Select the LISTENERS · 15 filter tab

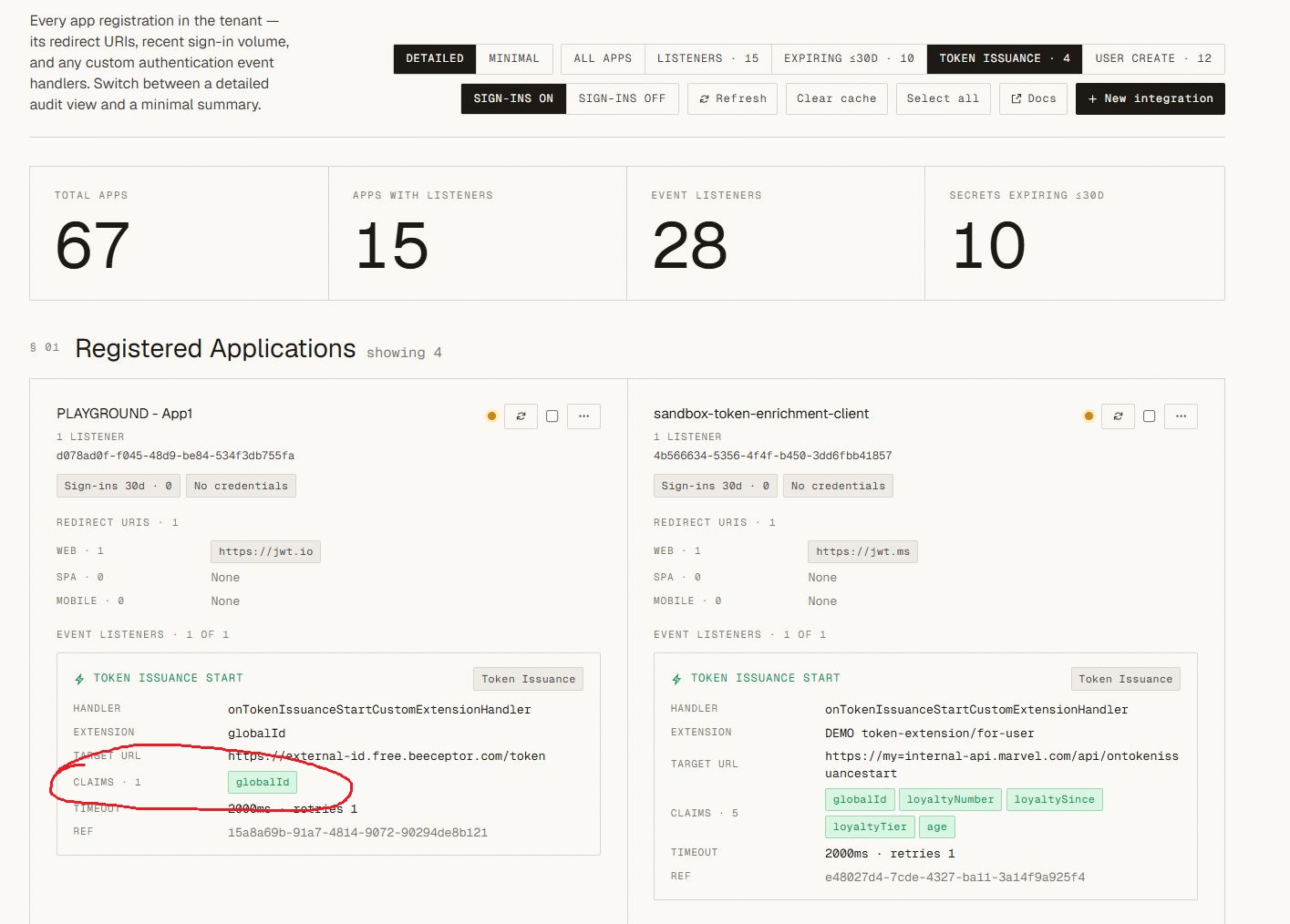pyautogui.click(x=707, y=58)
